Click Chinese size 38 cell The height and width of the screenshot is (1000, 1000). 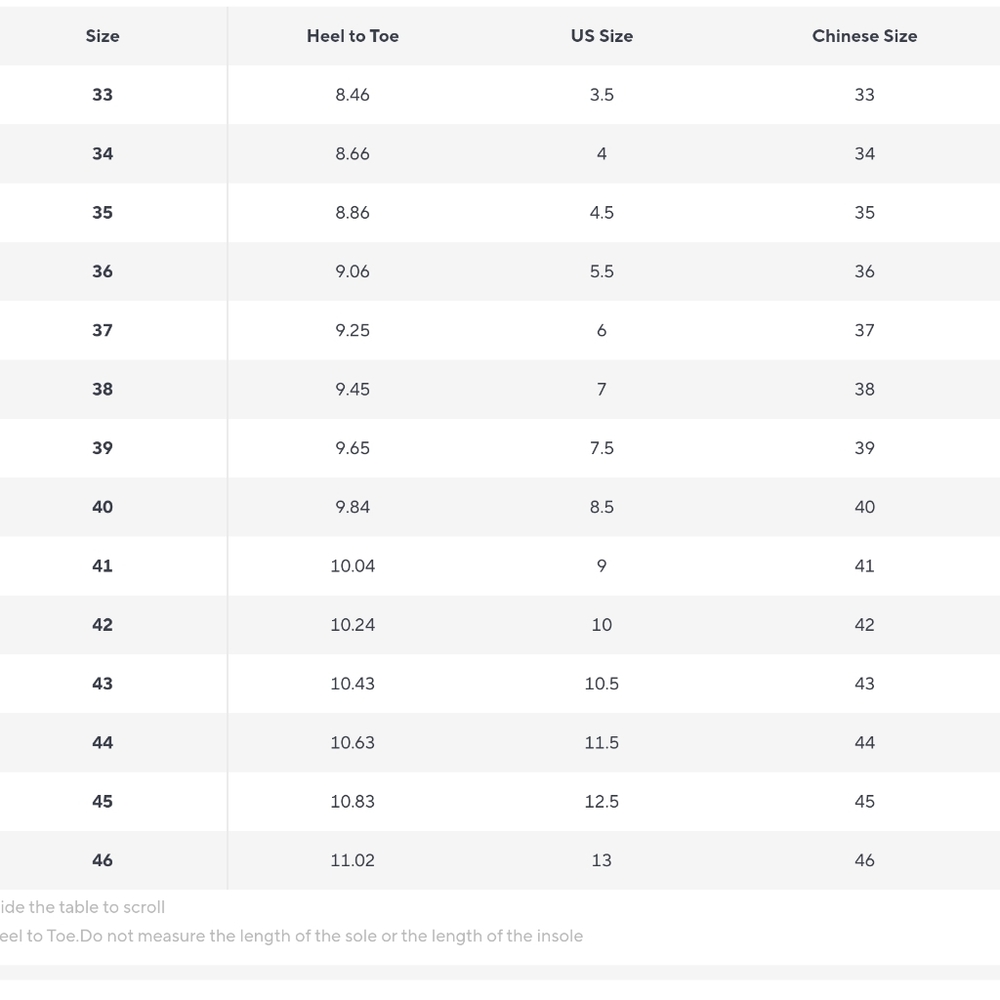pos(864,389)
